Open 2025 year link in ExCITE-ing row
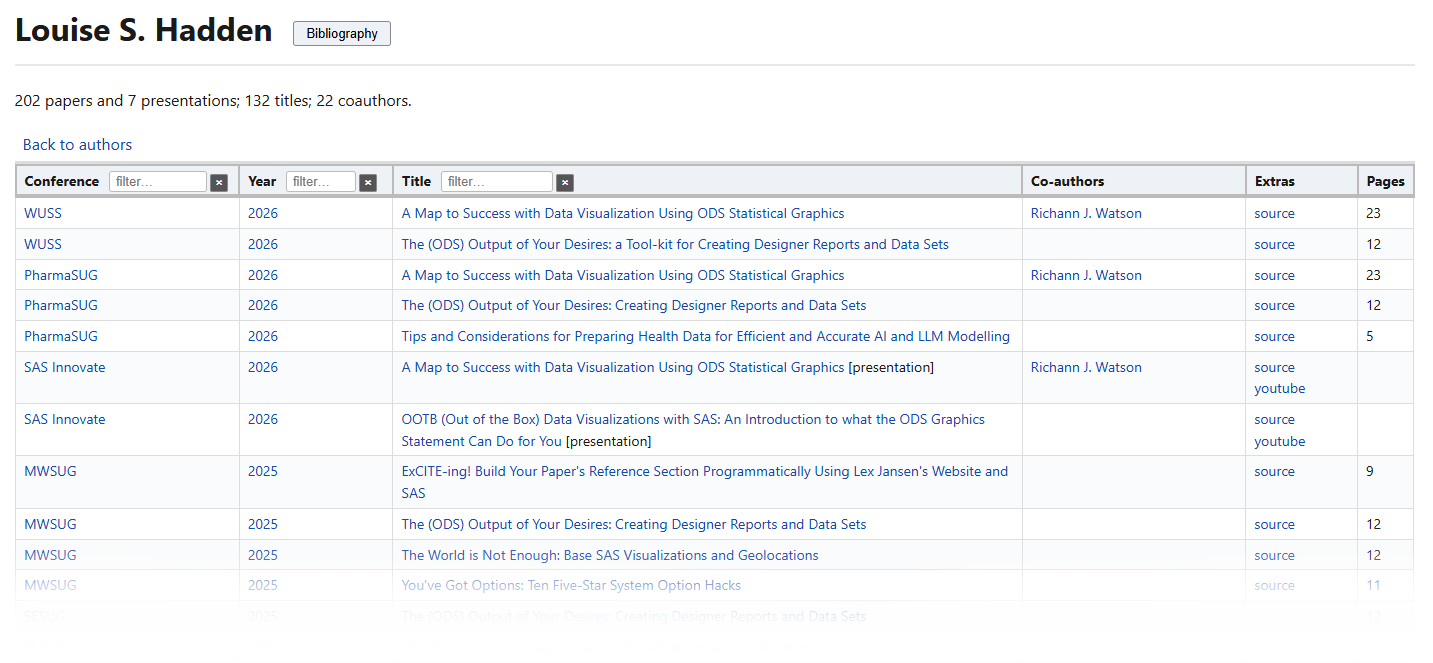Image resolution: width=1433 pixels, height=663 pixels. 263,471
